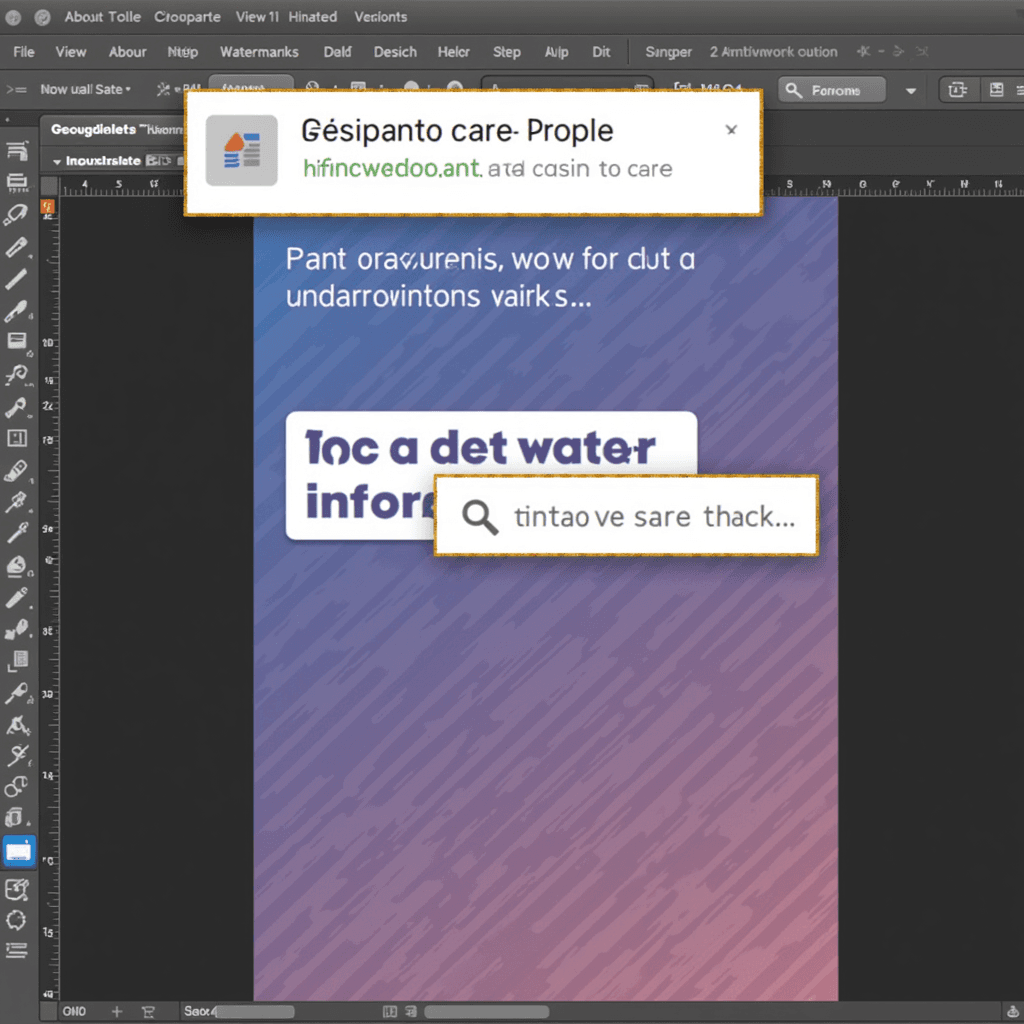The image size is (1024, 1024).
Task: Dismiss the Gésipanto care notification with X
Action: [x=731, y=130]
